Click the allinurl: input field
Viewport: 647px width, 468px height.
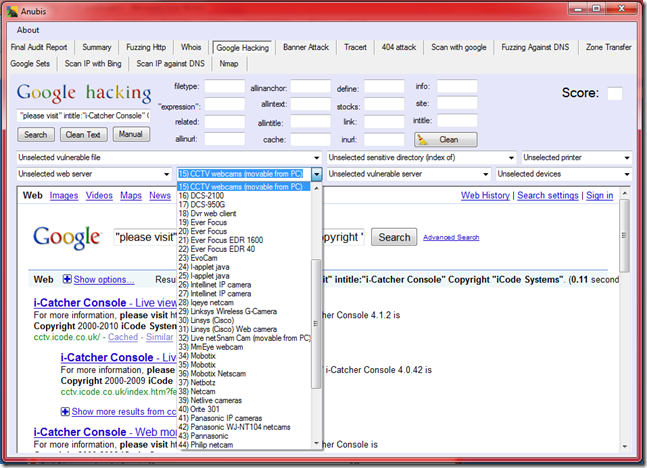pyautogui.click(x=224, y=139)
